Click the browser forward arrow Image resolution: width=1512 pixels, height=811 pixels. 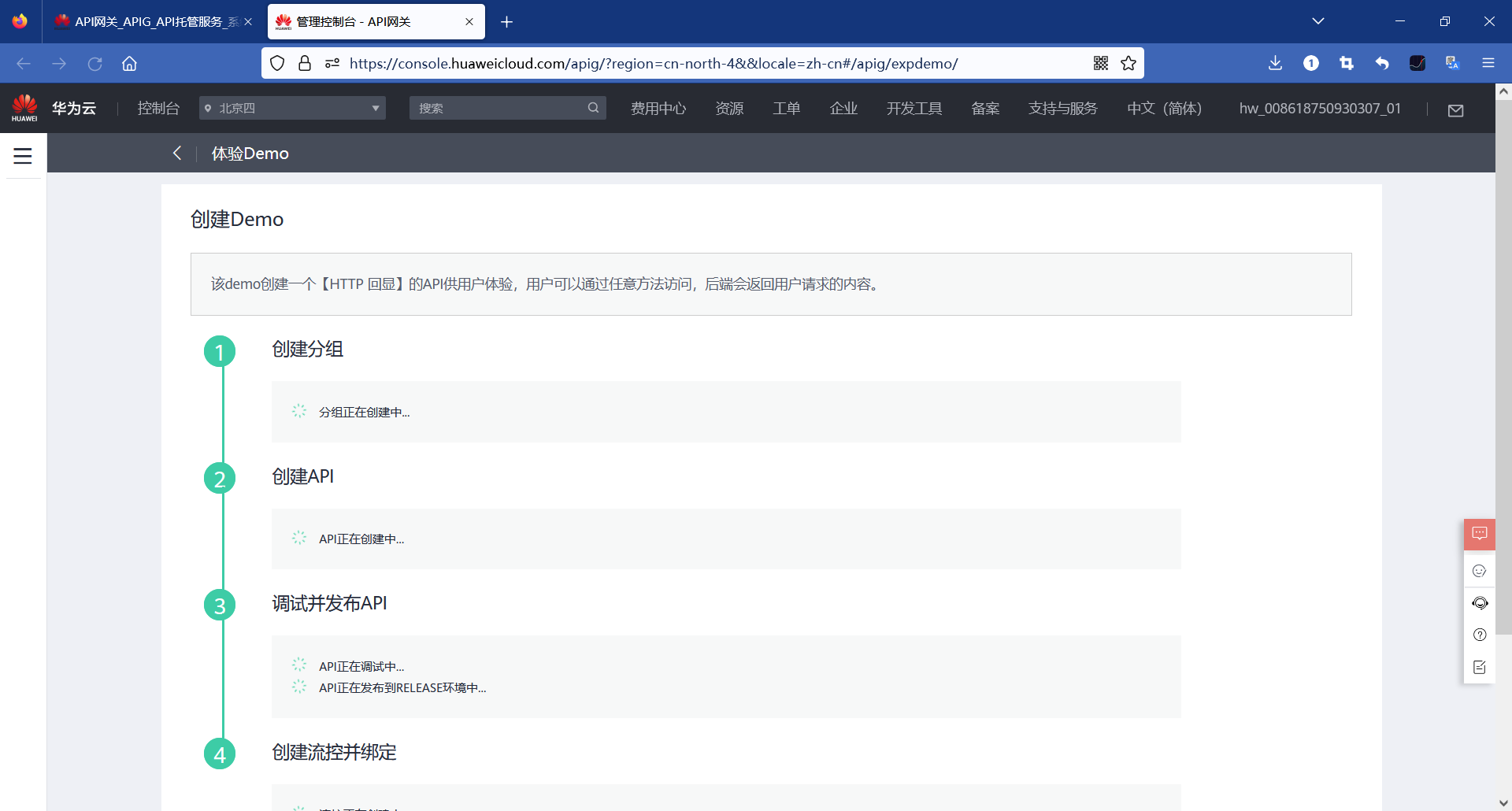[x=59, y=64]
